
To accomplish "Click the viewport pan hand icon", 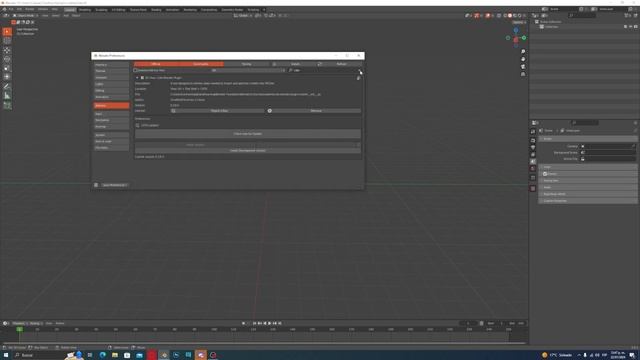I will pos(523,59).
